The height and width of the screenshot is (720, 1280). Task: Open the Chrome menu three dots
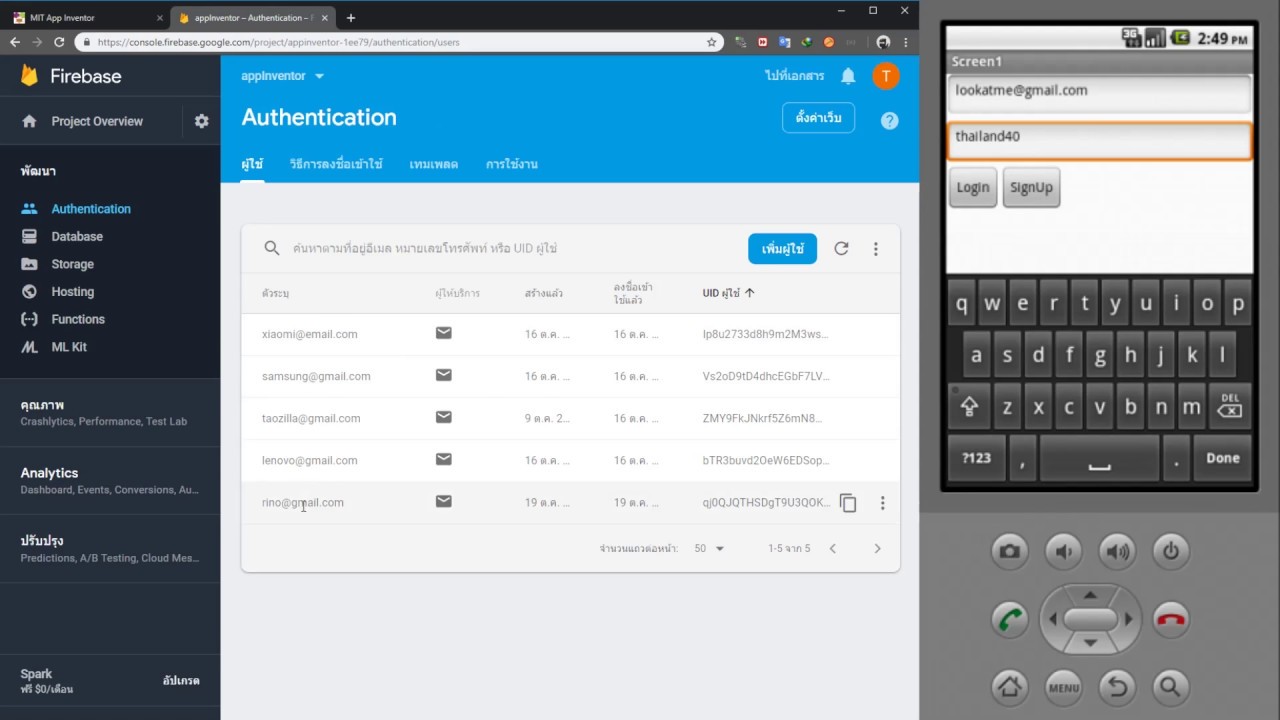pyautogui.click(x=905, y=42)
